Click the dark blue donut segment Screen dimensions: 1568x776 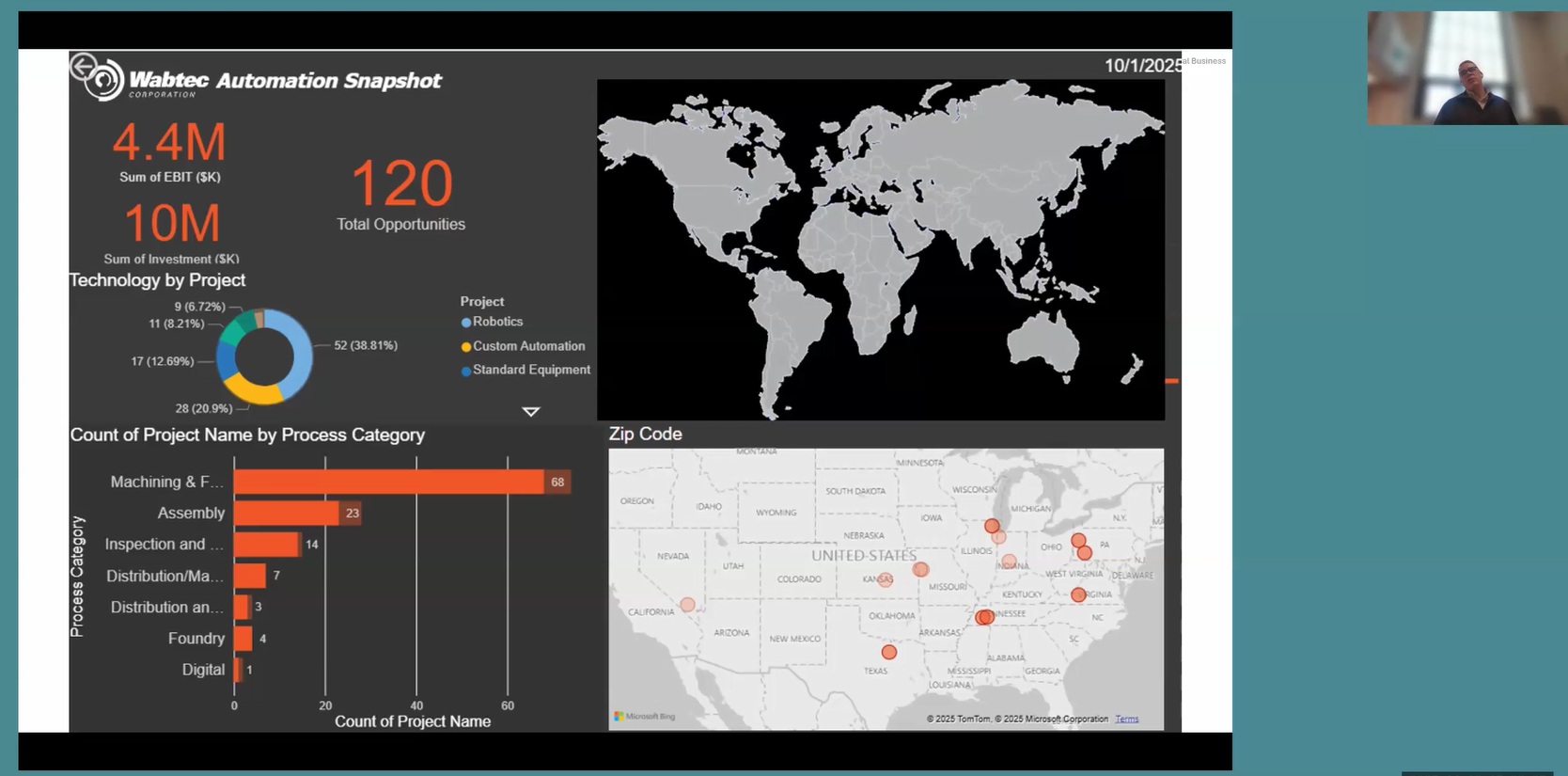click(x=225, y=359)
